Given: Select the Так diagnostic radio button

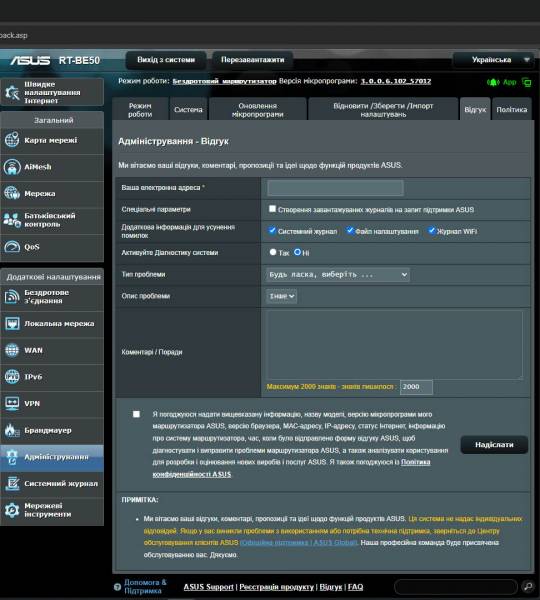Looking at the screenshot, I should (273, 252).
